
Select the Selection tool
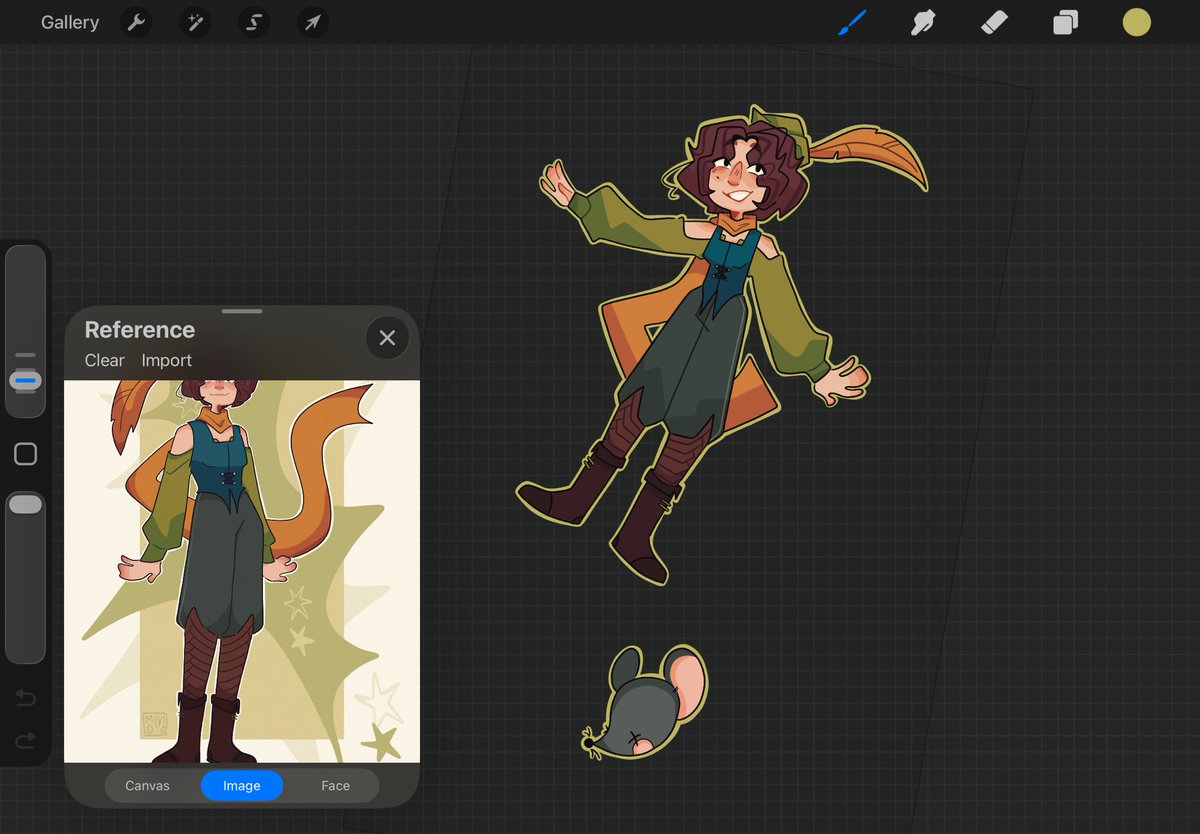254,22
